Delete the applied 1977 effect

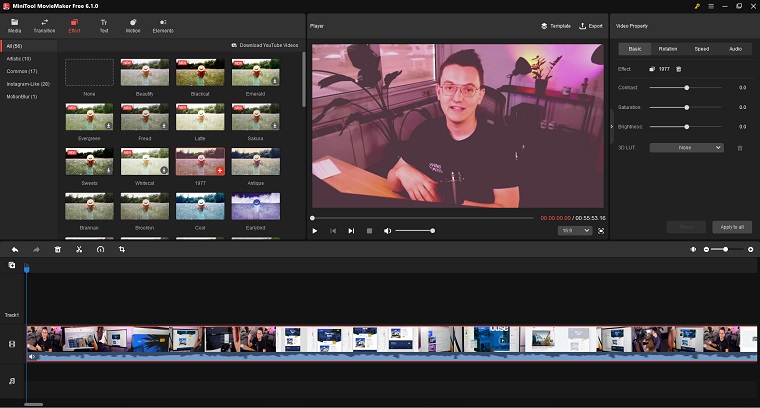[x=679, y=69]
